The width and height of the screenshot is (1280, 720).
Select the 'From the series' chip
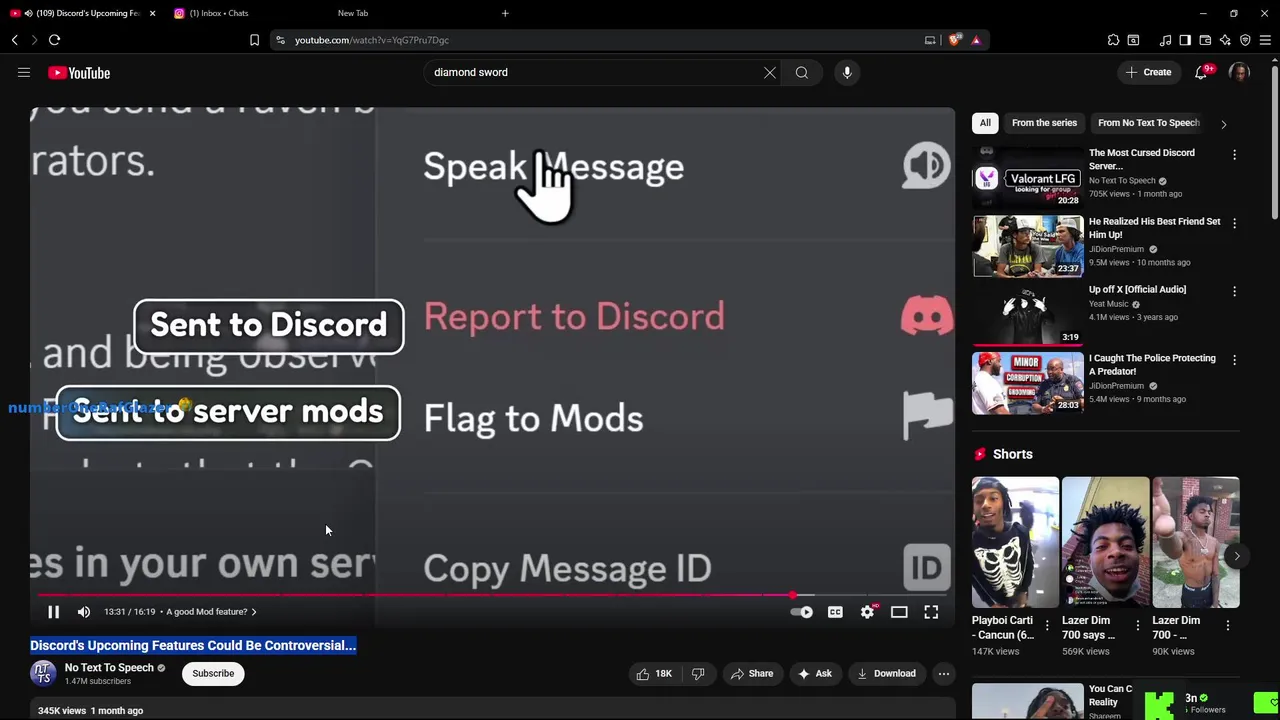[x=1044, y=123]
